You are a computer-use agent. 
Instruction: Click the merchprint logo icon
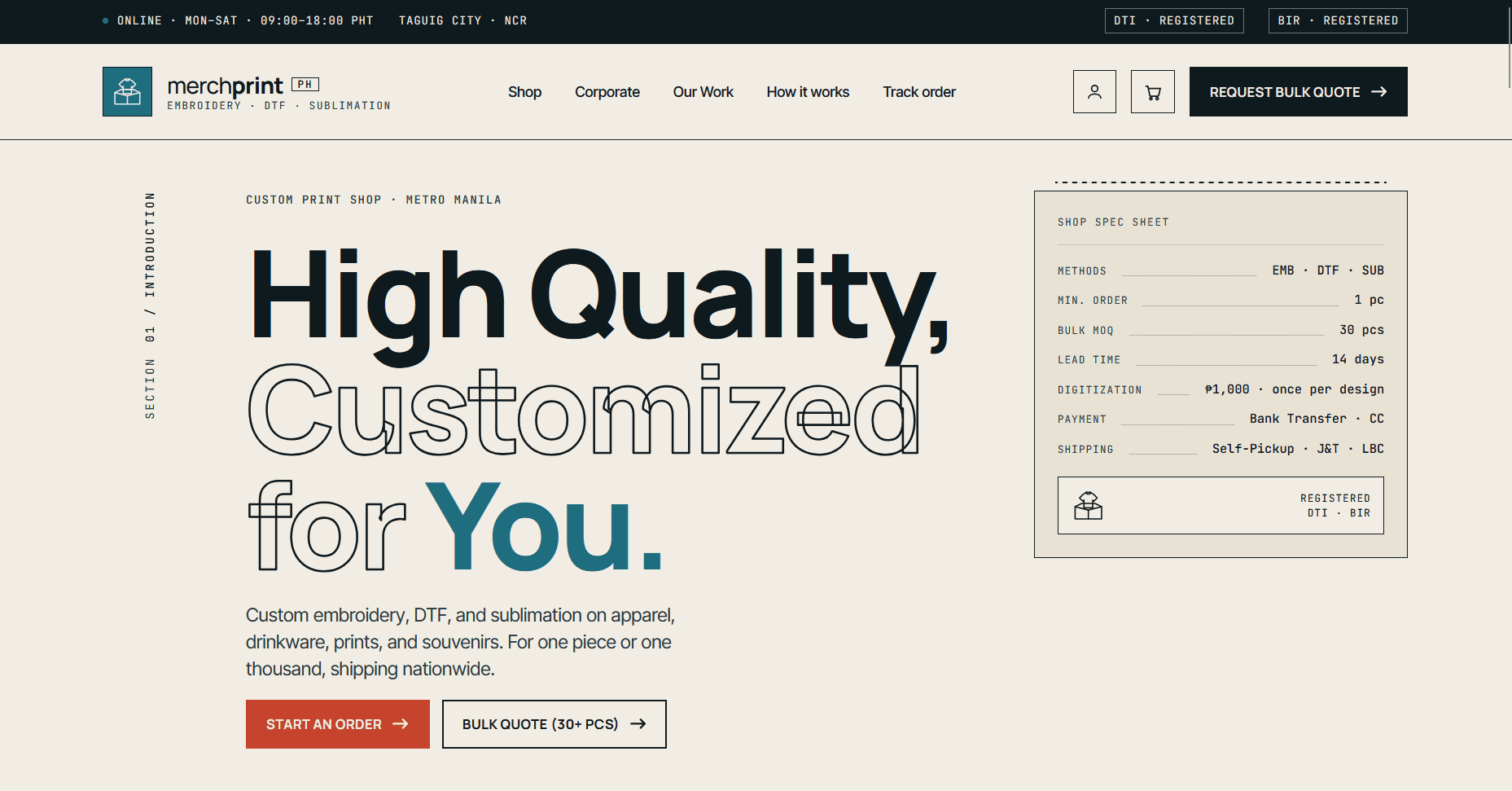(x=127, y=91)
